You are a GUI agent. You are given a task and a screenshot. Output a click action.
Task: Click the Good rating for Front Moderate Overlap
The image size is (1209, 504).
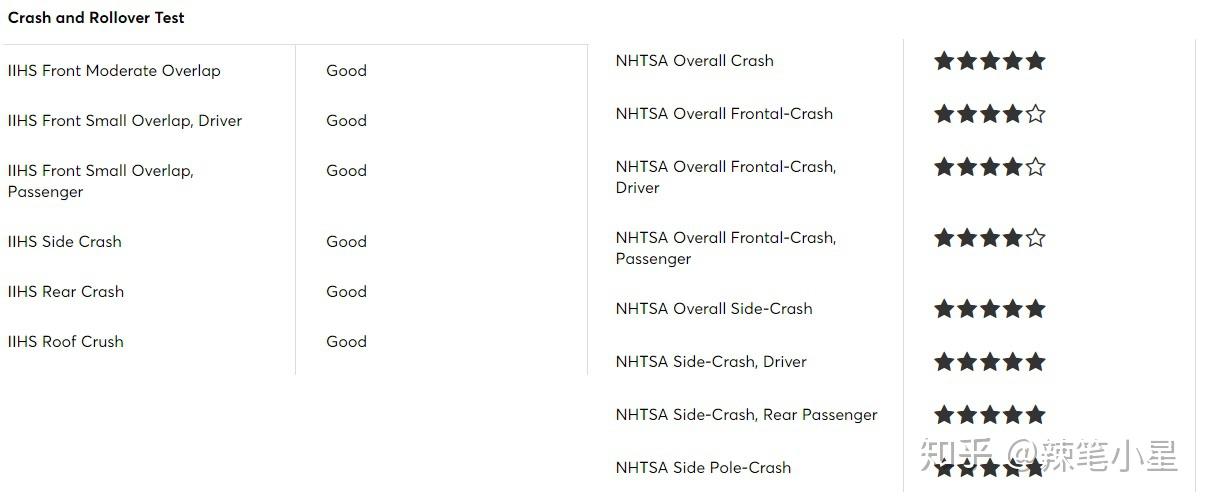(x=346, y=71)
